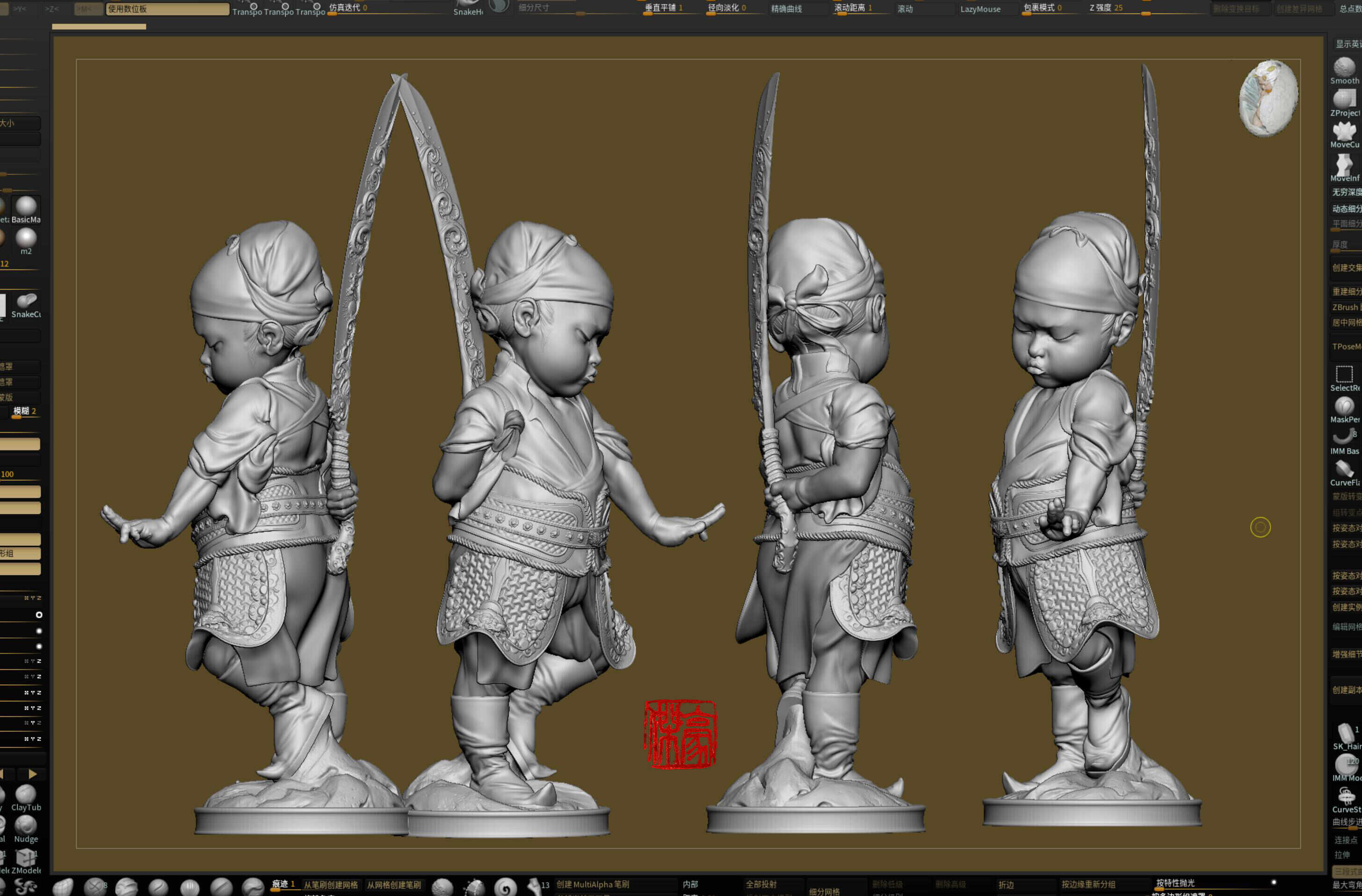
Task: Select the bottom shelf brush numbered 8
Action: tap(95, 886)
